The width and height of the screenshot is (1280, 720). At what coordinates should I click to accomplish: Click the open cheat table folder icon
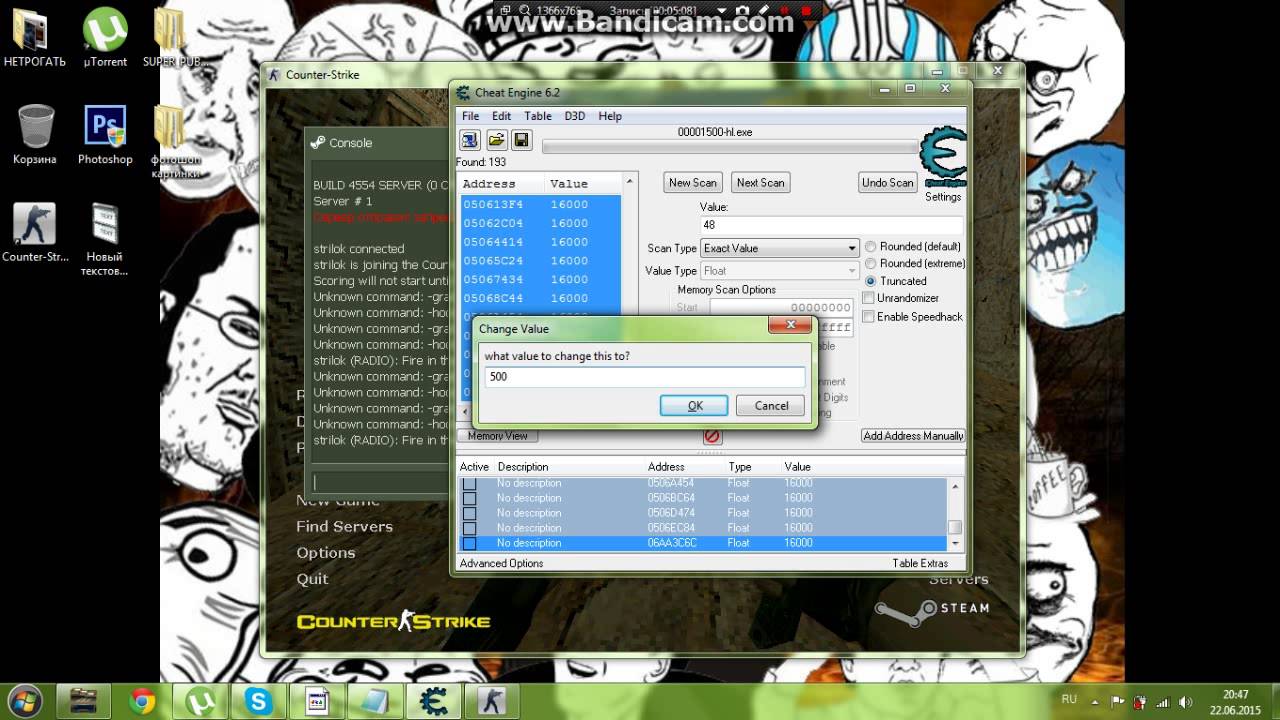tap(496, 140)
